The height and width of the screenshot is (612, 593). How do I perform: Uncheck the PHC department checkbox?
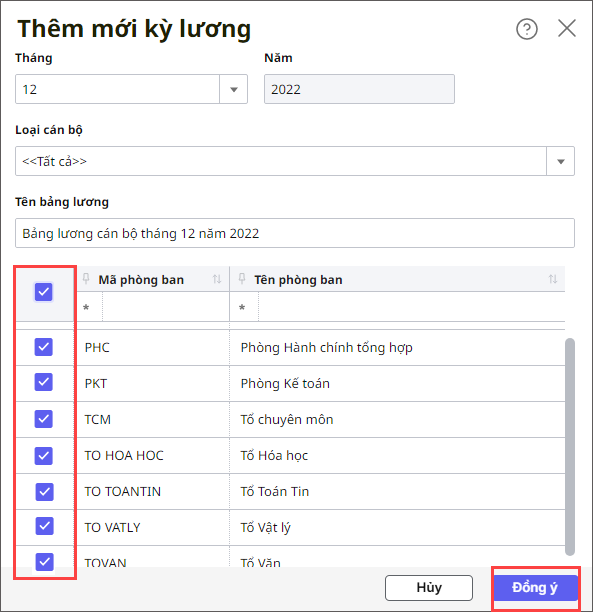pos(44,347)
